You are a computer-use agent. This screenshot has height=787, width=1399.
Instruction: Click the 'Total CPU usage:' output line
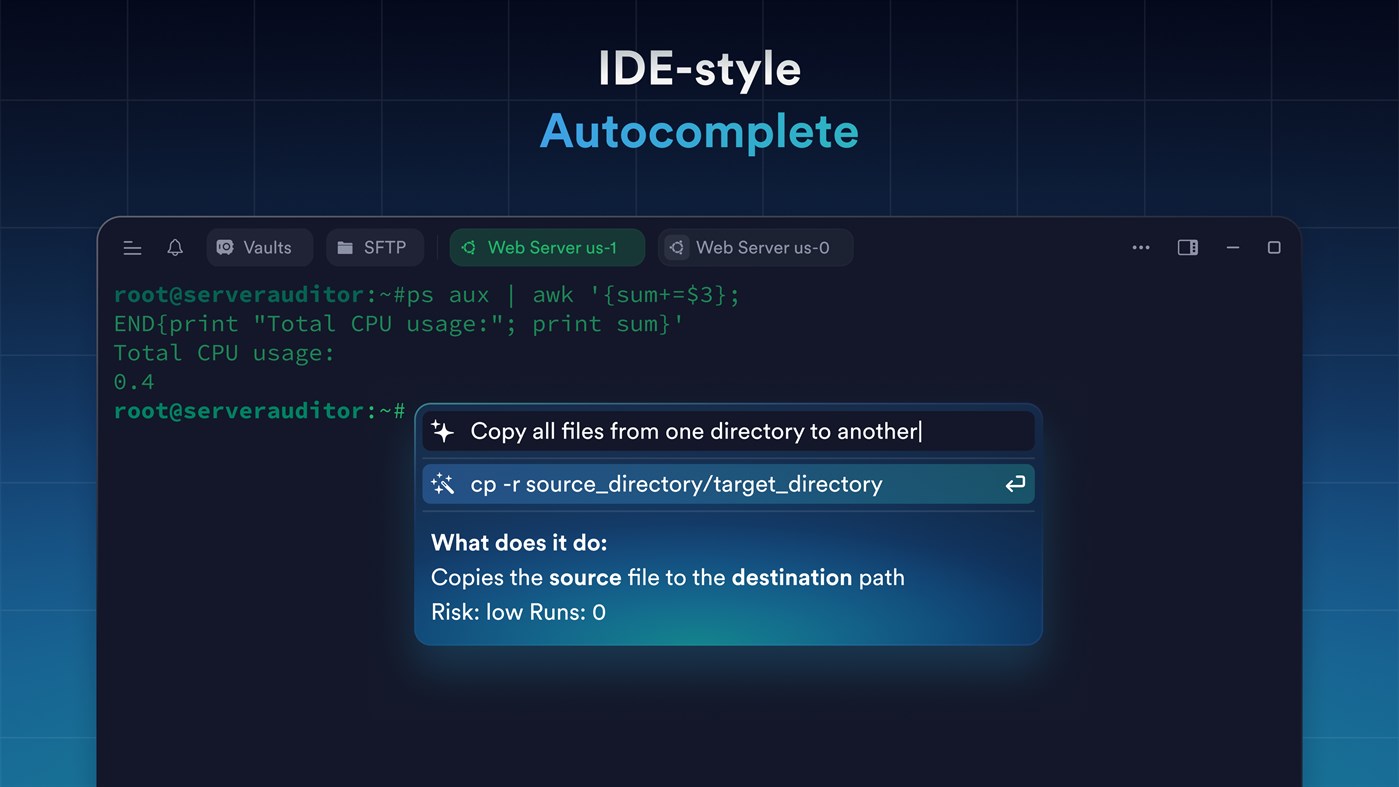tap(224, 353)
